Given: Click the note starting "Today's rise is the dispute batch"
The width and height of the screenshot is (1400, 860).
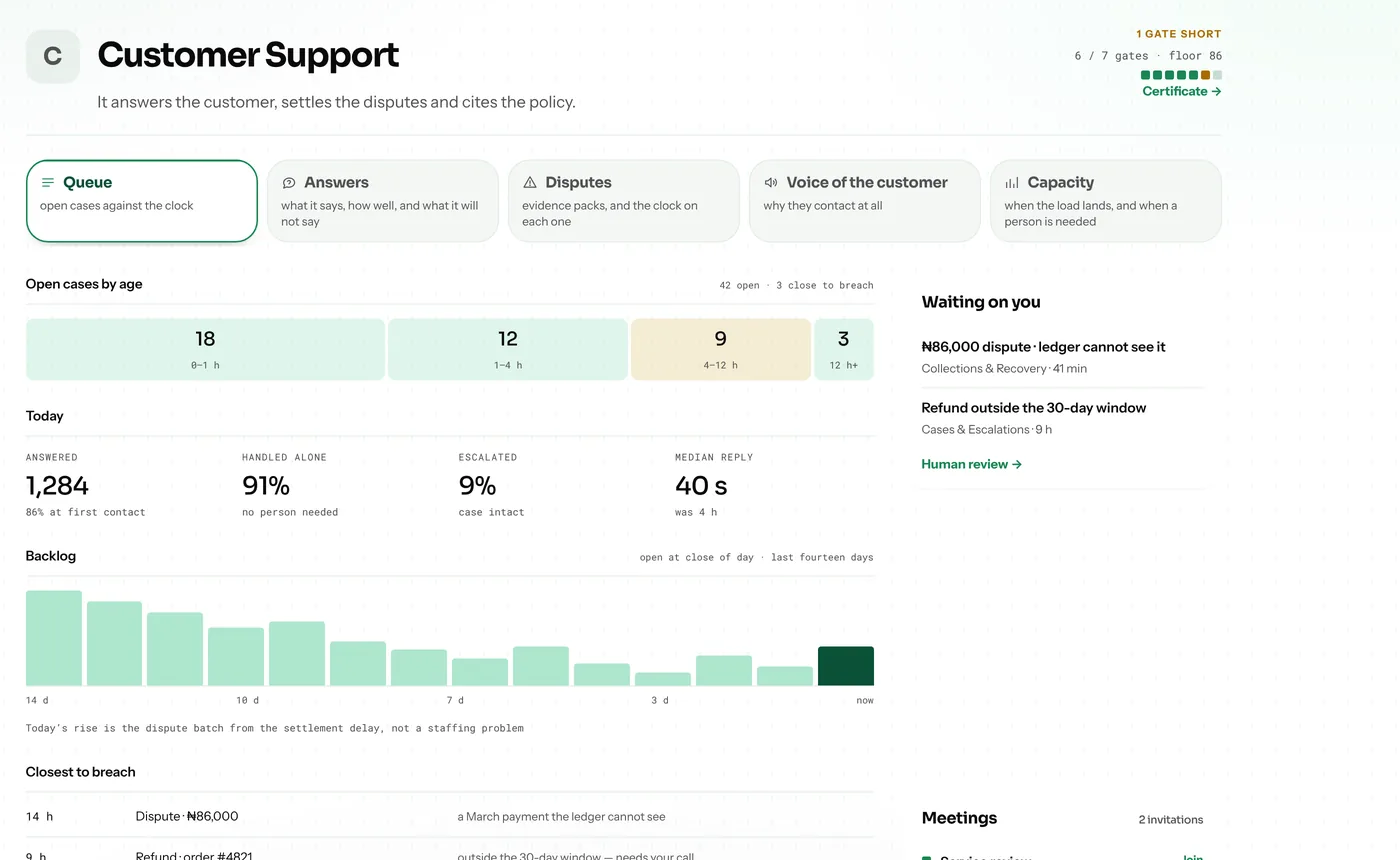Looking at the screenshot, I should (275, 728).
